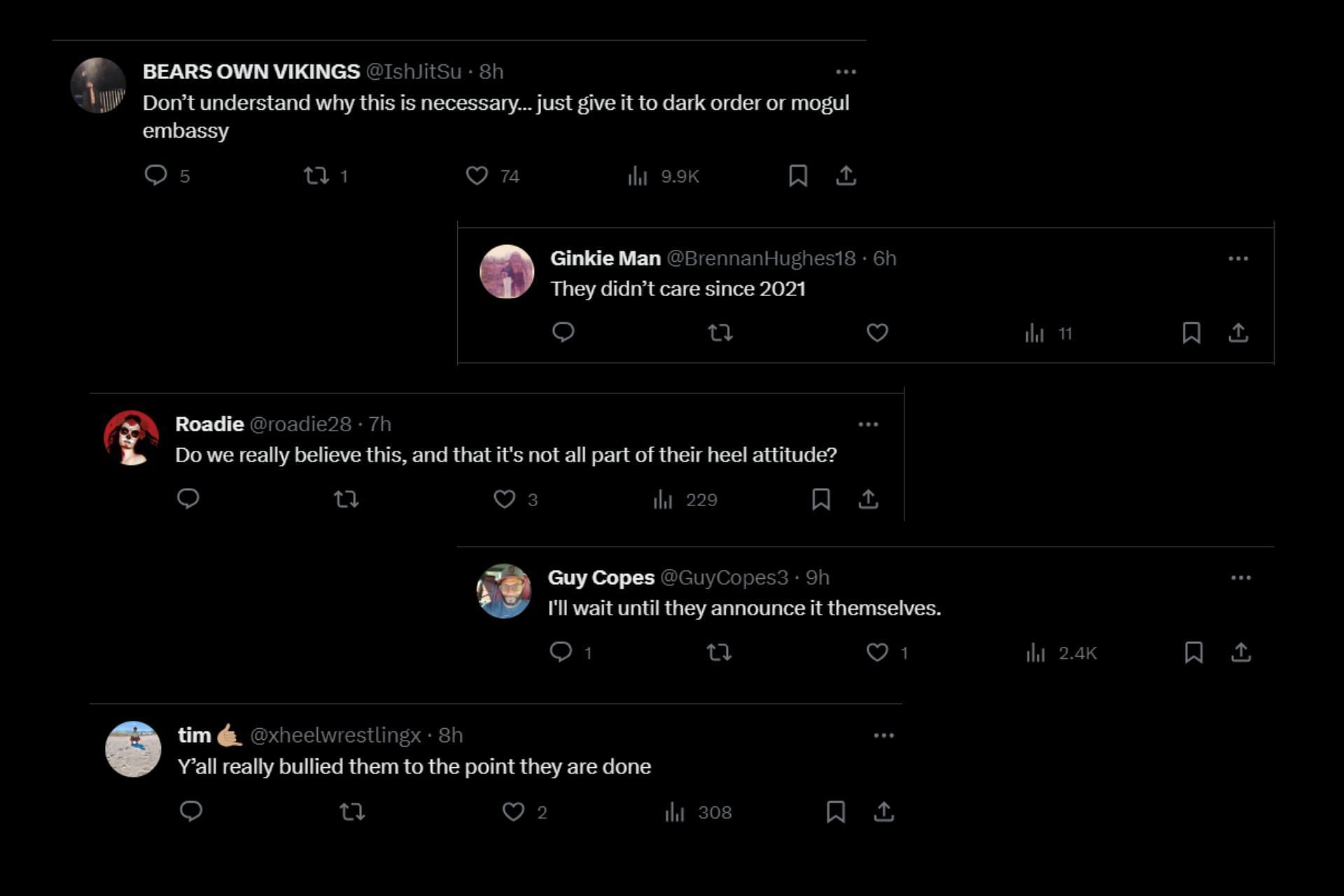
Task: Open tim's profile avatar
Action: (133, 749)
